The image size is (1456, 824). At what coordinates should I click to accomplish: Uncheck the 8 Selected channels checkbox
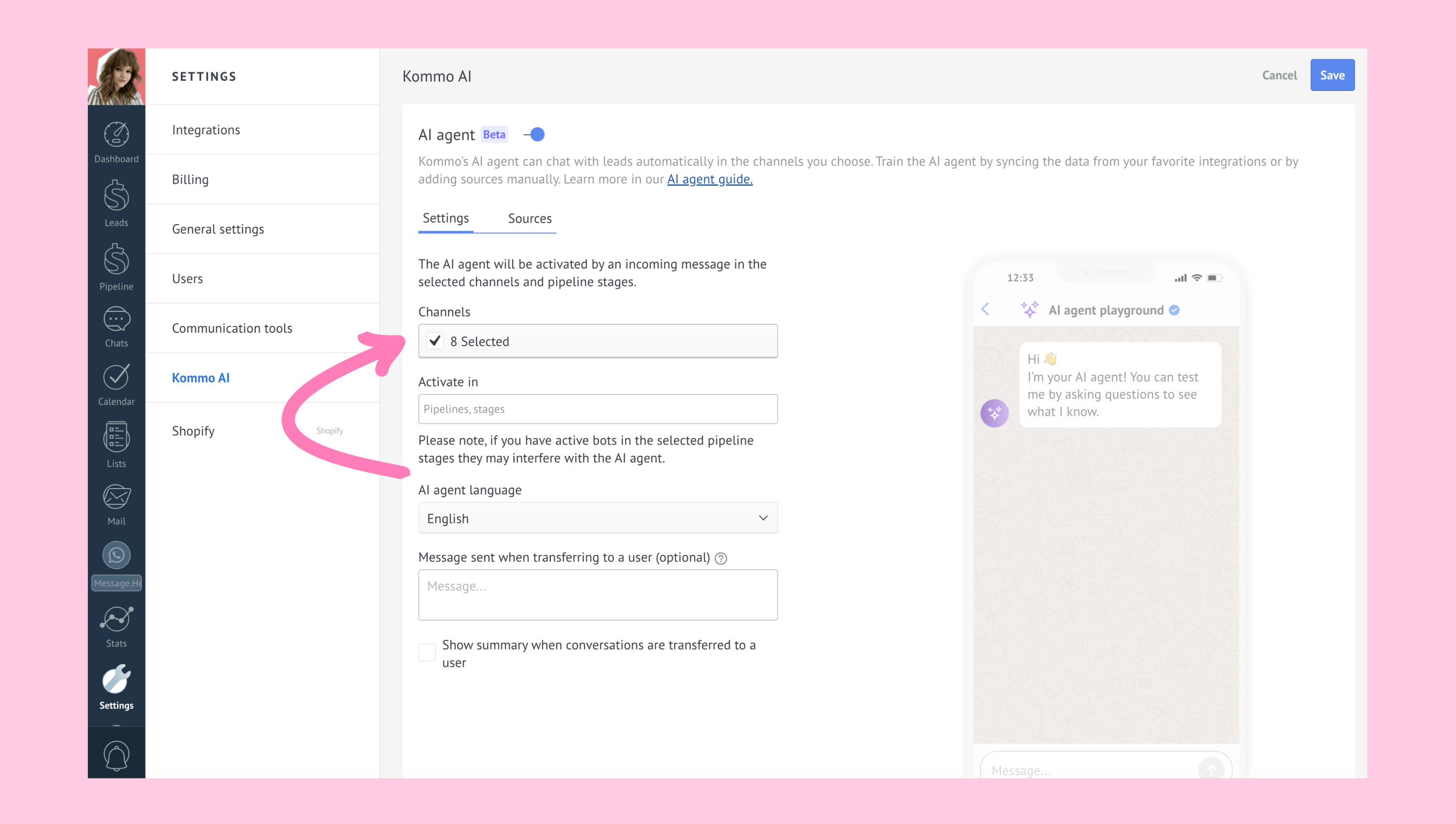435,341
